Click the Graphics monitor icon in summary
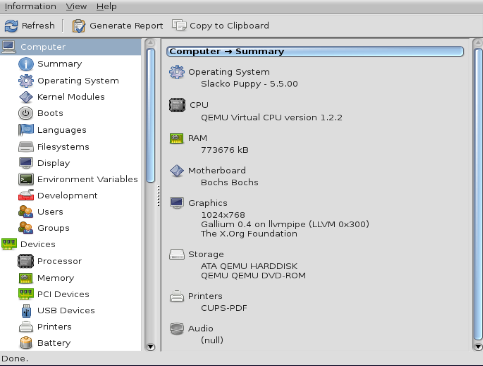This screenshot has width=483, height=366. point(177,203)
